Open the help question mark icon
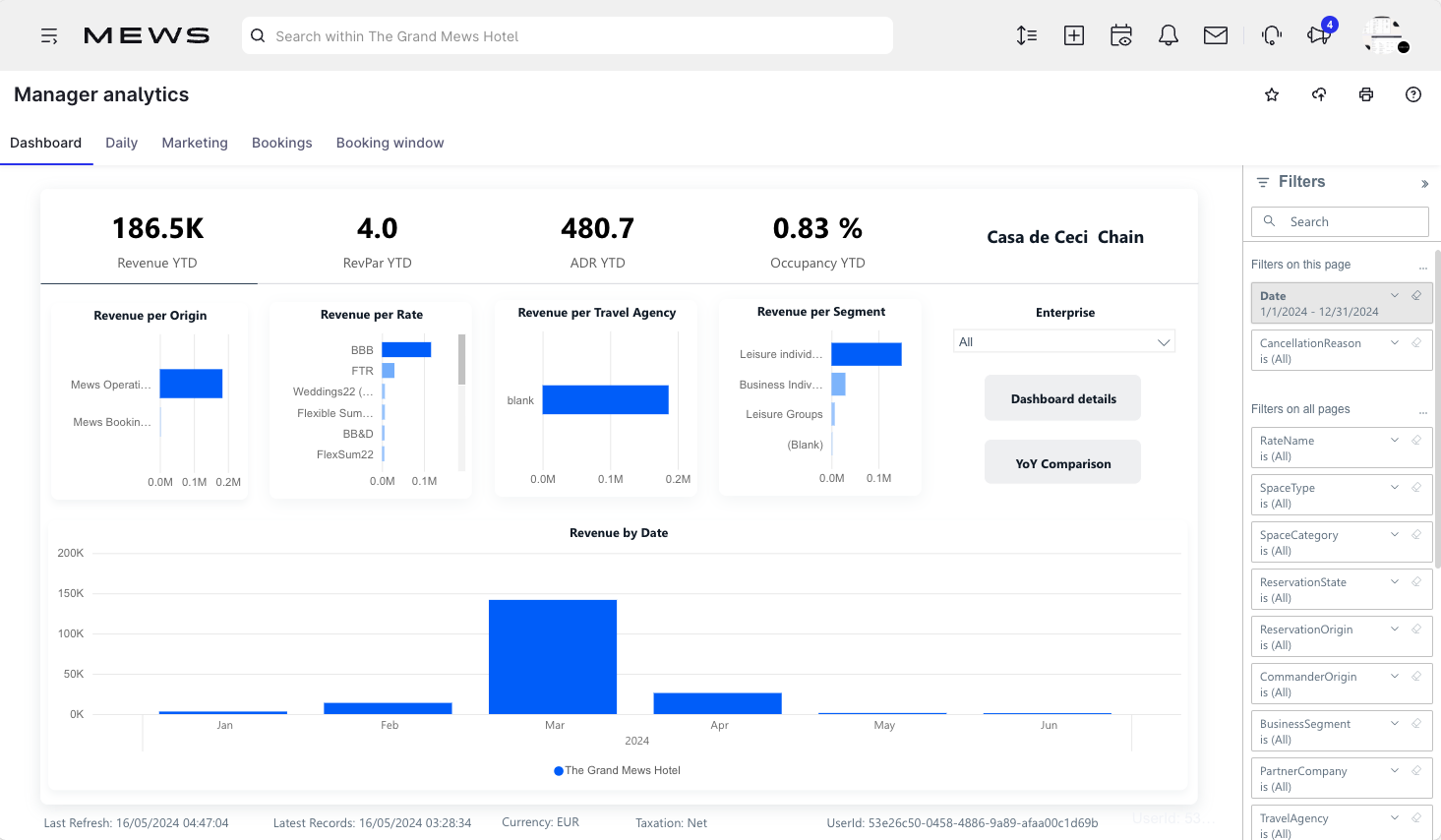Image resolution: width=1441 pixels, height=840 pixels. coord(1413,93)
